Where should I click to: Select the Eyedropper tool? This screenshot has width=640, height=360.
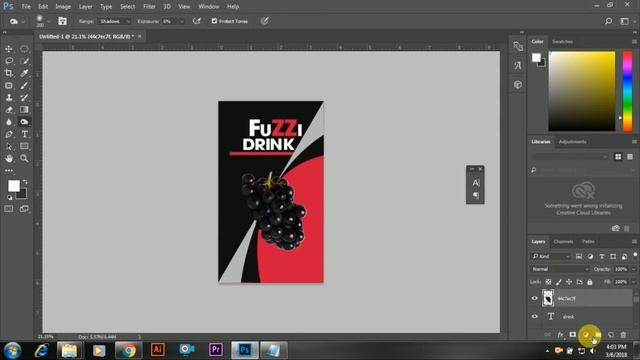click(x=24, y=73)
